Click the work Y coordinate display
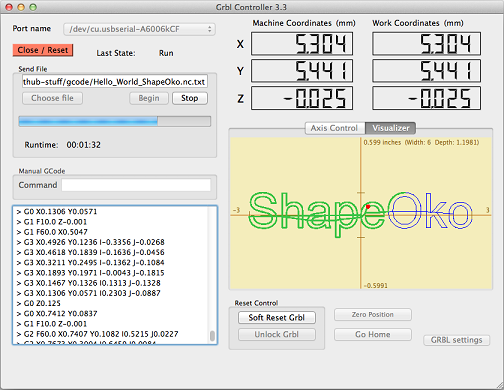 (426, 71)
